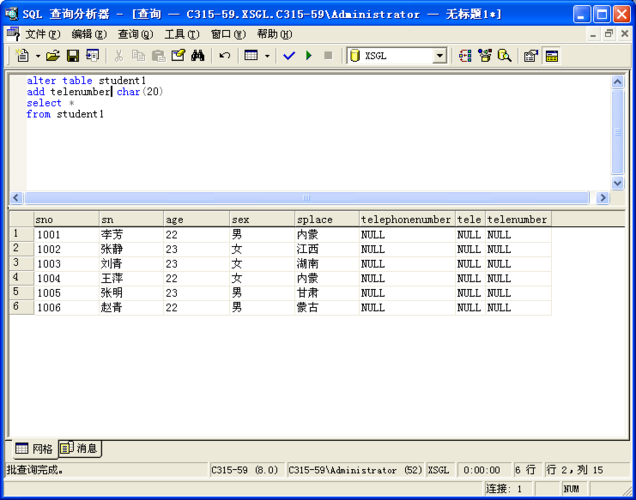Image resolution: width=636 pixels, height=500 pixels.
Task: Click the editor horizontal scroll left arrow
Action: click(16, 197)
